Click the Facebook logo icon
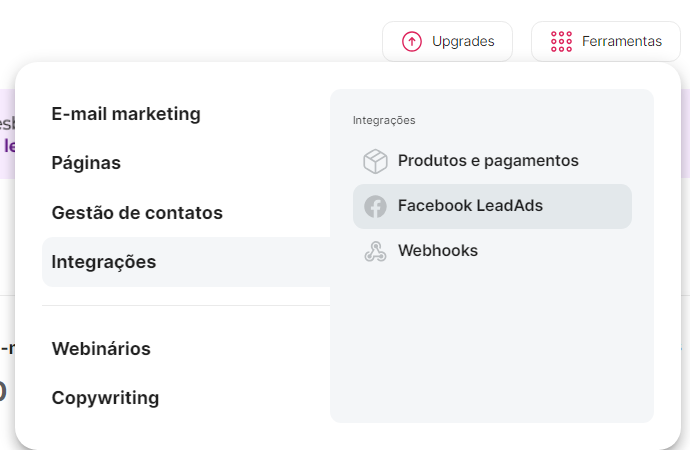 pos(375,207)
